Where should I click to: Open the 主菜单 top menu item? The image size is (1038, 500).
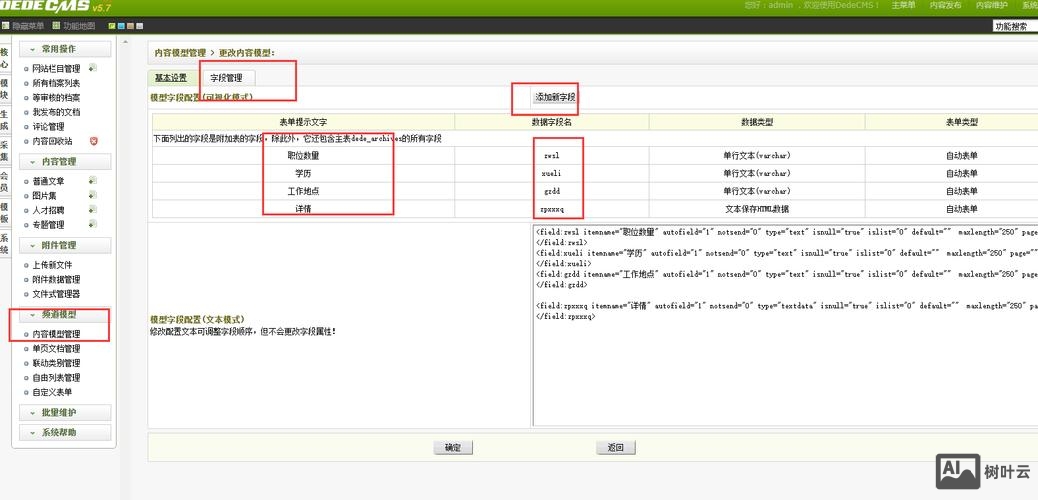click(x=902, y=6)
